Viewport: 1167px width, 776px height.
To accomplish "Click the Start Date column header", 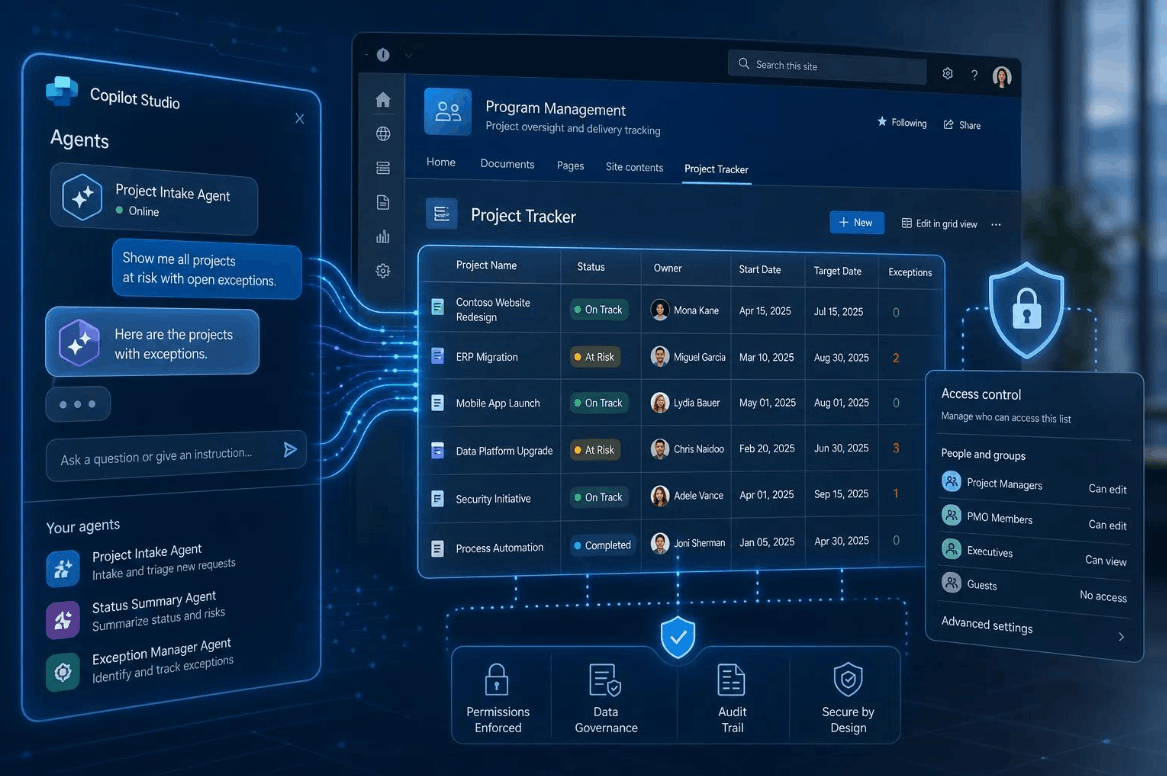I will [760, 269].
